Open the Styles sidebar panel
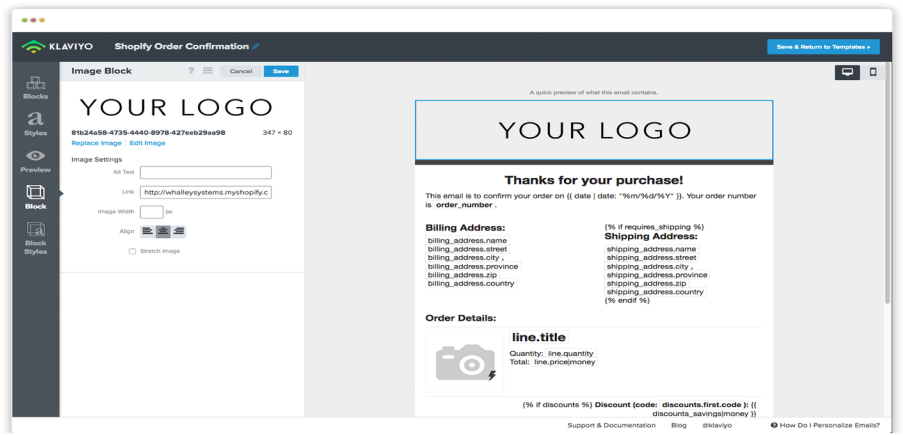Viewport: 903px width, 435px height. (x=36, y=124)
